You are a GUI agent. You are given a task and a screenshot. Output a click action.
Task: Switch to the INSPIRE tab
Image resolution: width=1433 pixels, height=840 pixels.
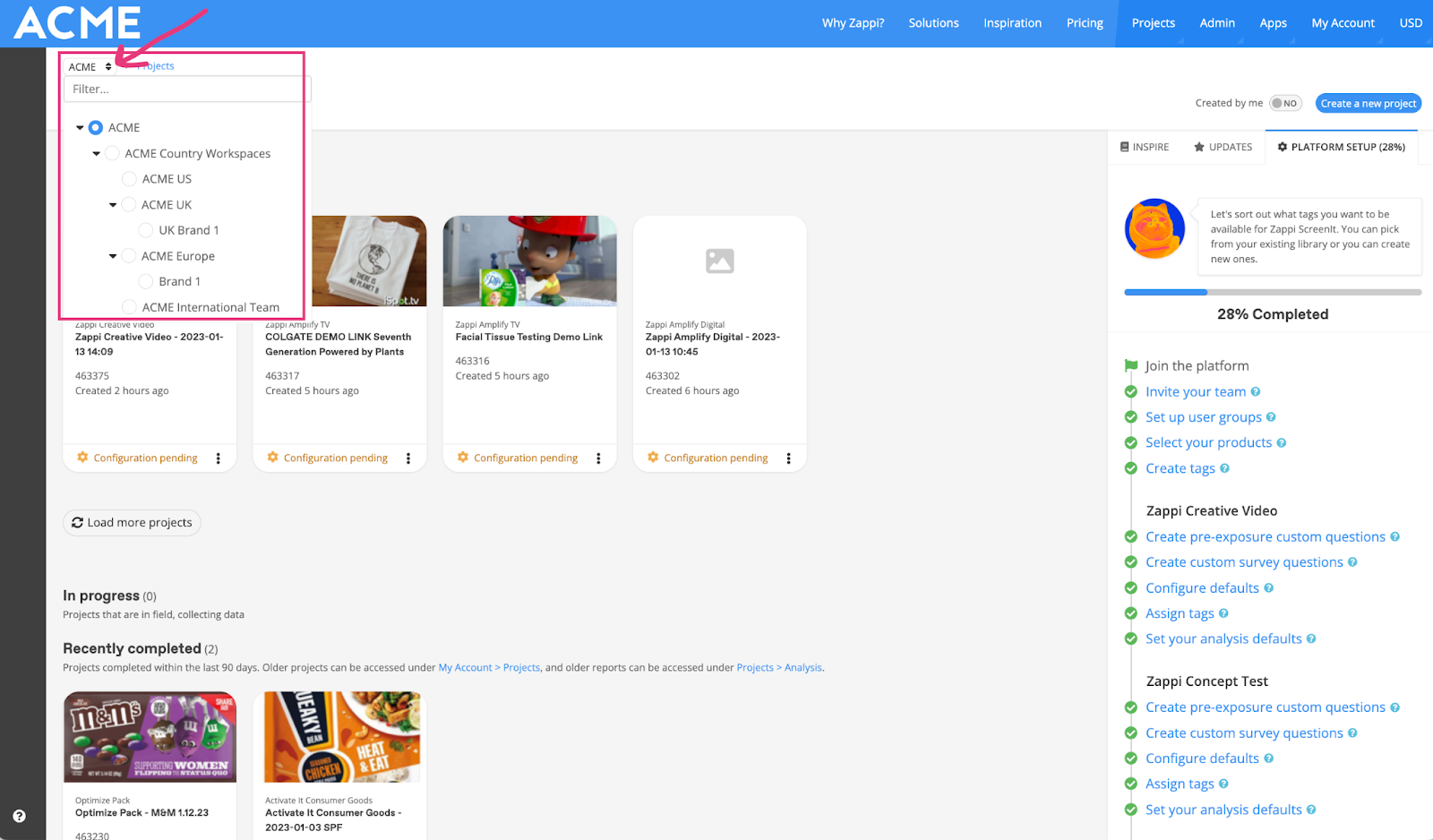tap(1145, 147)
